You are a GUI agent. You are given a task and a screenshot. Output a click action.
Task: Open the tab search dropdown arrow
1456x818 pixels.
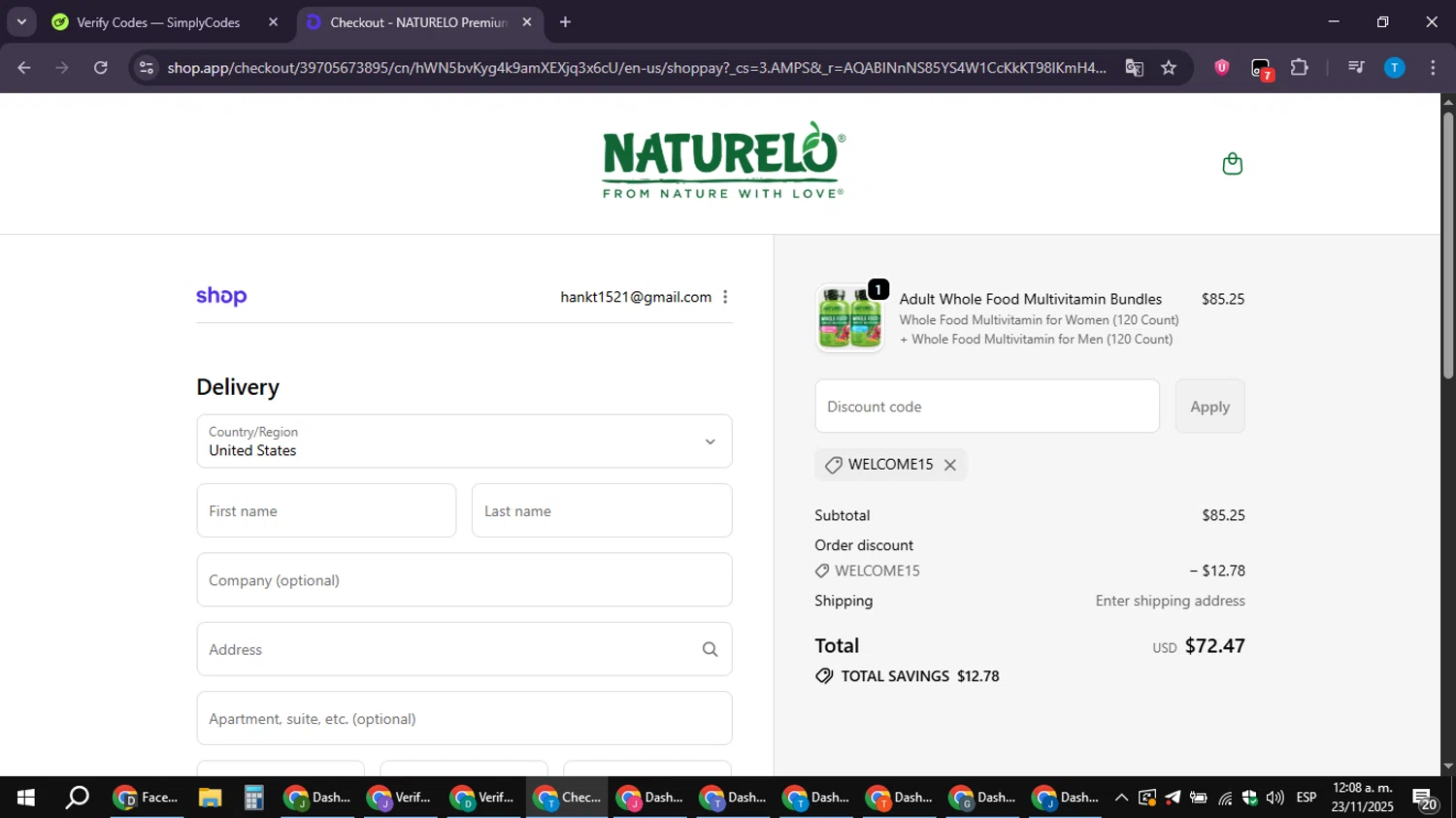(21, 22)
